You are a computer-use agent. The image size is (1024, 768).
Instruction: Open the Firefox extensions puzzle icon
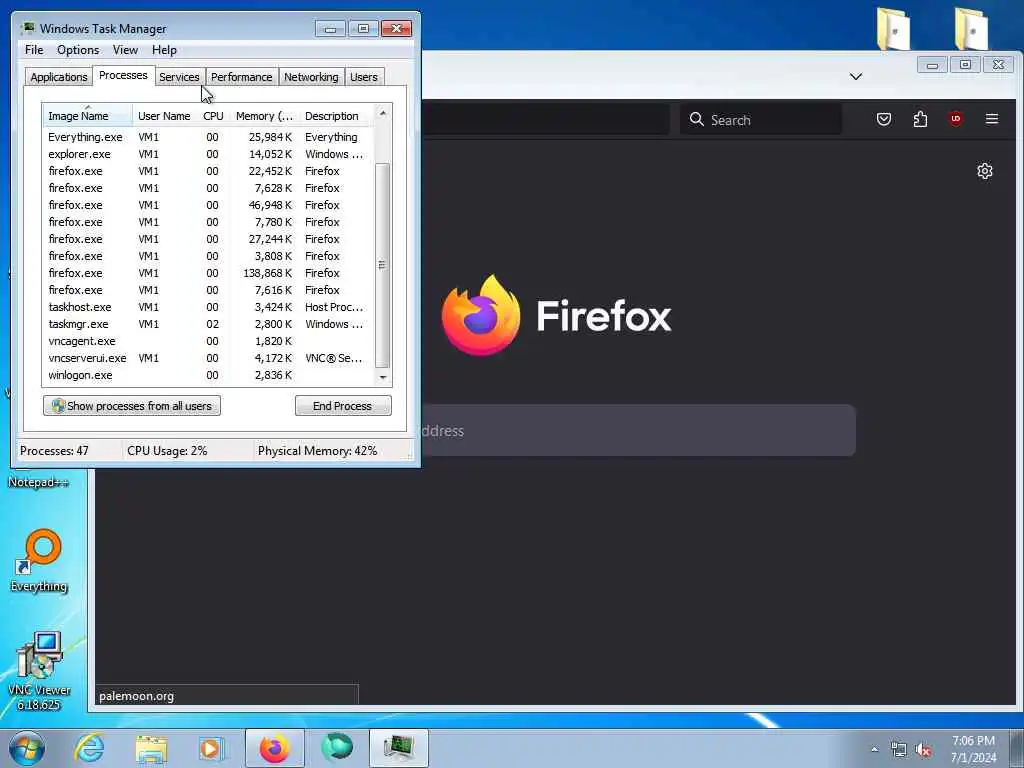(x=920, y=119)
